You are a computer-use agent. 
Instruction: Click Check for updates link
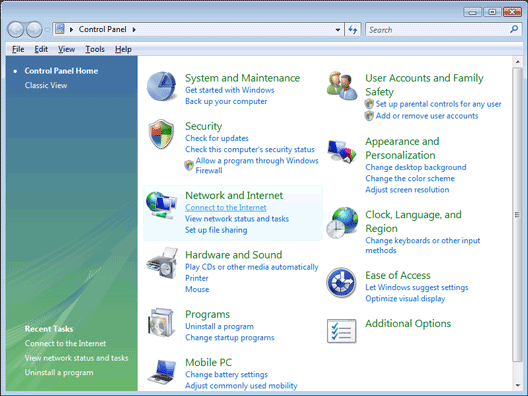click(217, 138)
